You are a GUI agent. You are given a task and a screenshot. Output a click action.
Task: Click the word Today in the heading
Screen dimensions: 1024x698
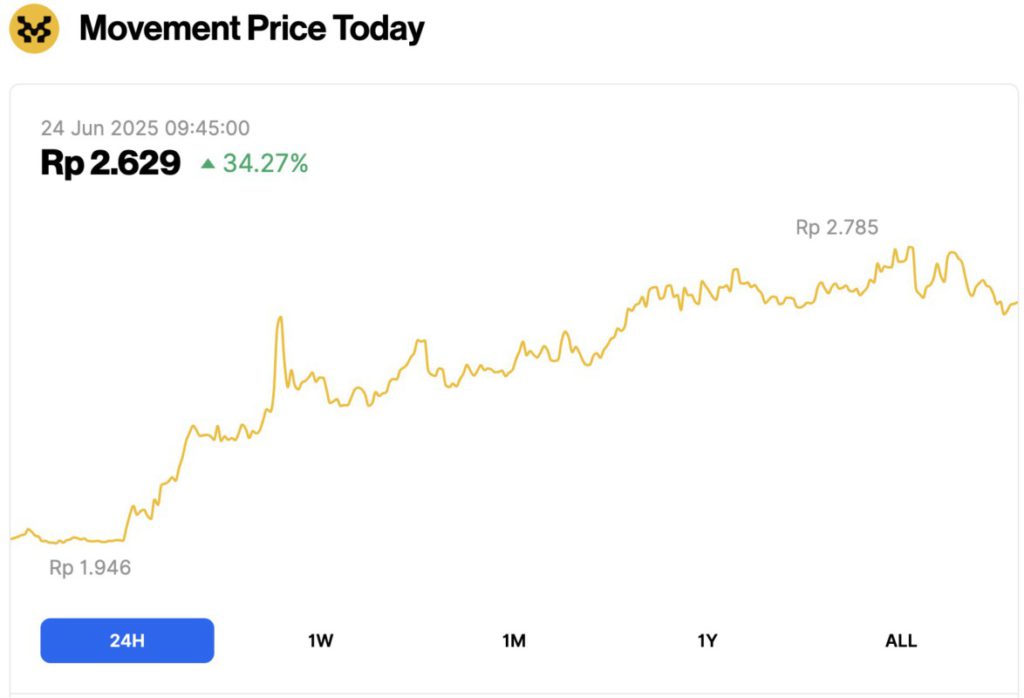379,29
